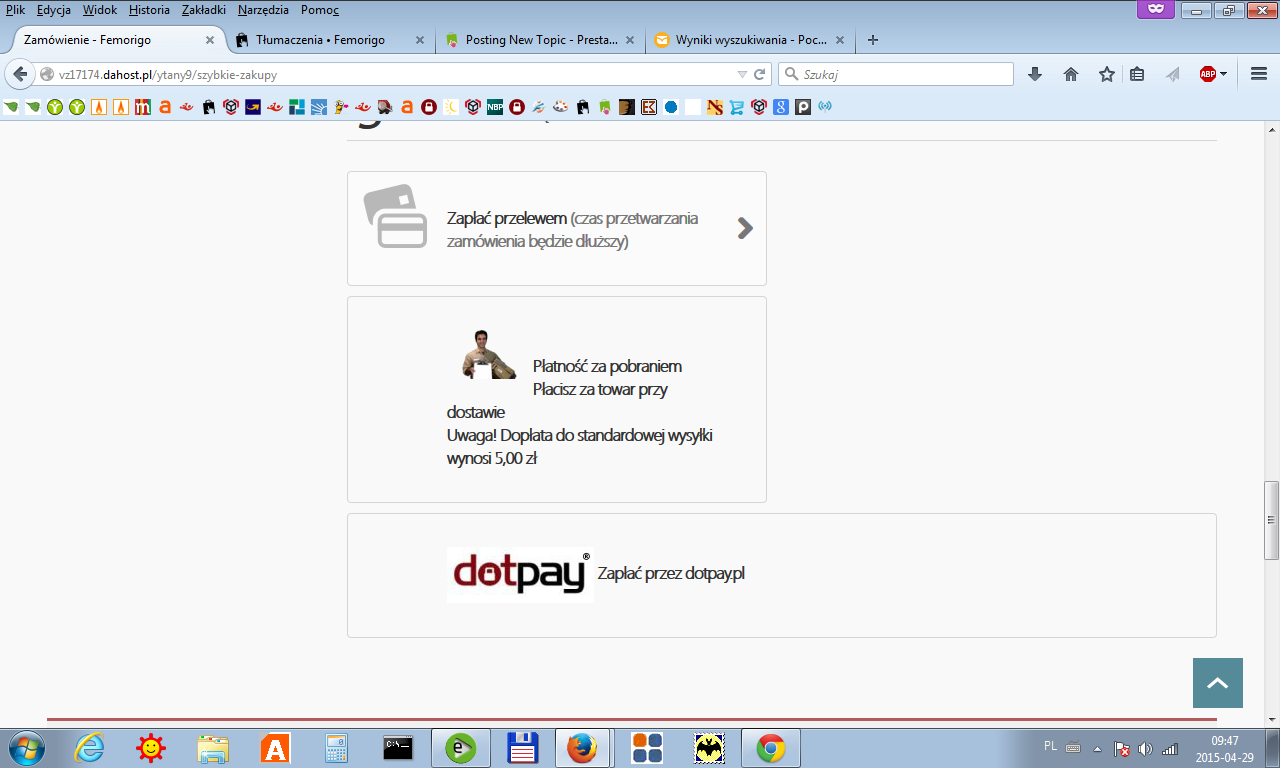Open the private browsing mask icon
The height and width of the screenshot is (768, 1280).
point(1155,9)
